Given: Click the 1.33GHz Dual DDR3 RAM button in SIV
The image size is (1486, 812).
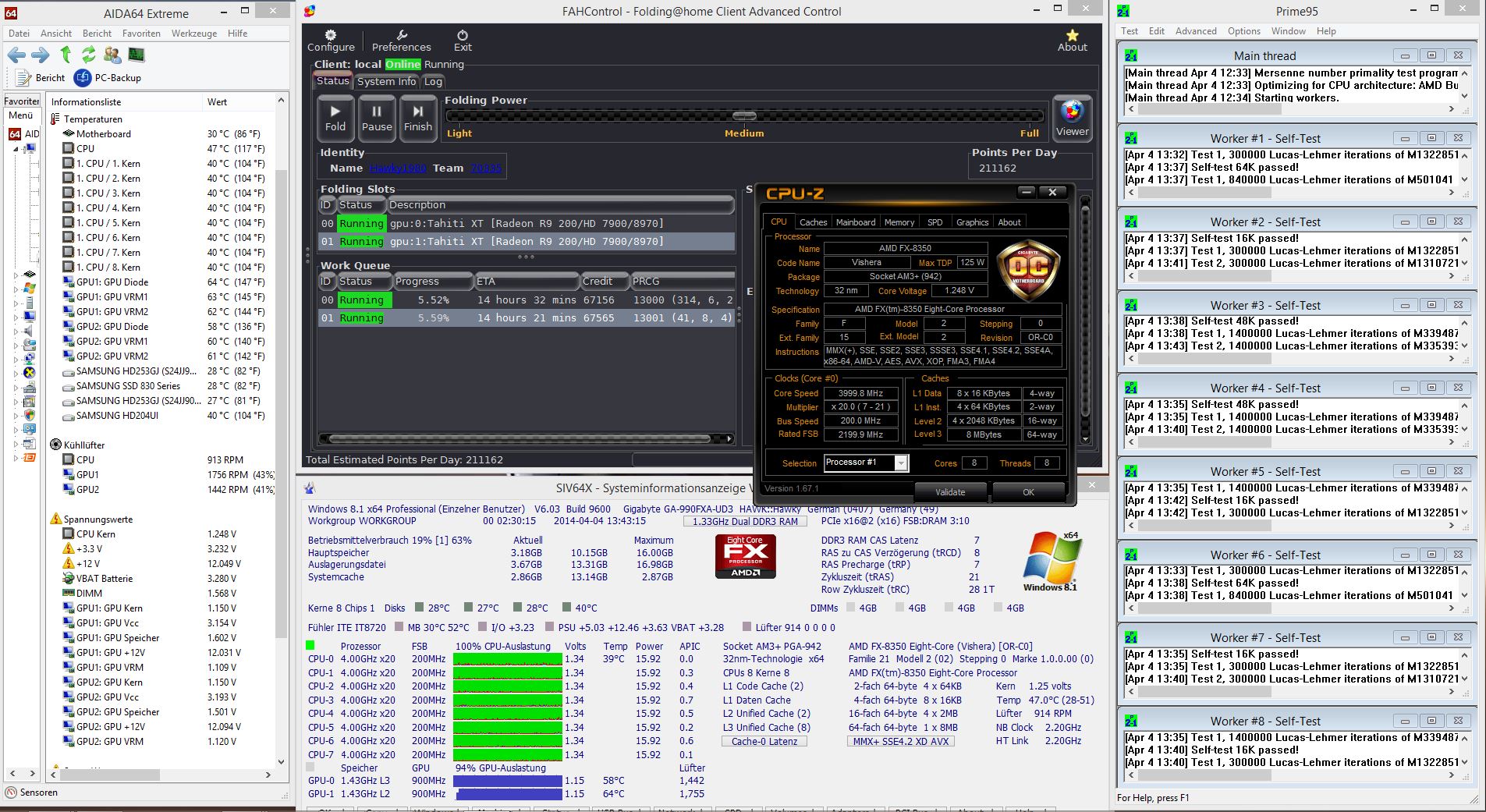Looking at the screenshot, I should (745, 522).
